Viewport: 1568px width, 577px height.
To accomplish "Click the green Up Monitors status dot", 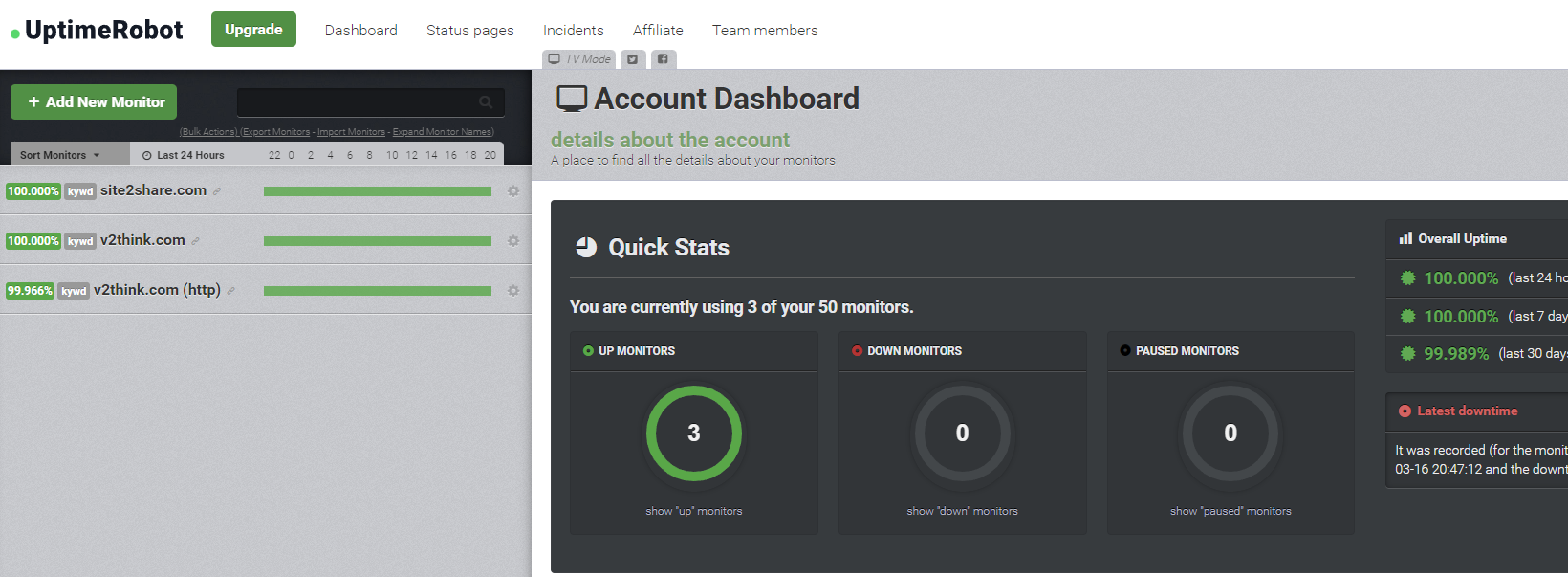I will click(x=588, y=351).
